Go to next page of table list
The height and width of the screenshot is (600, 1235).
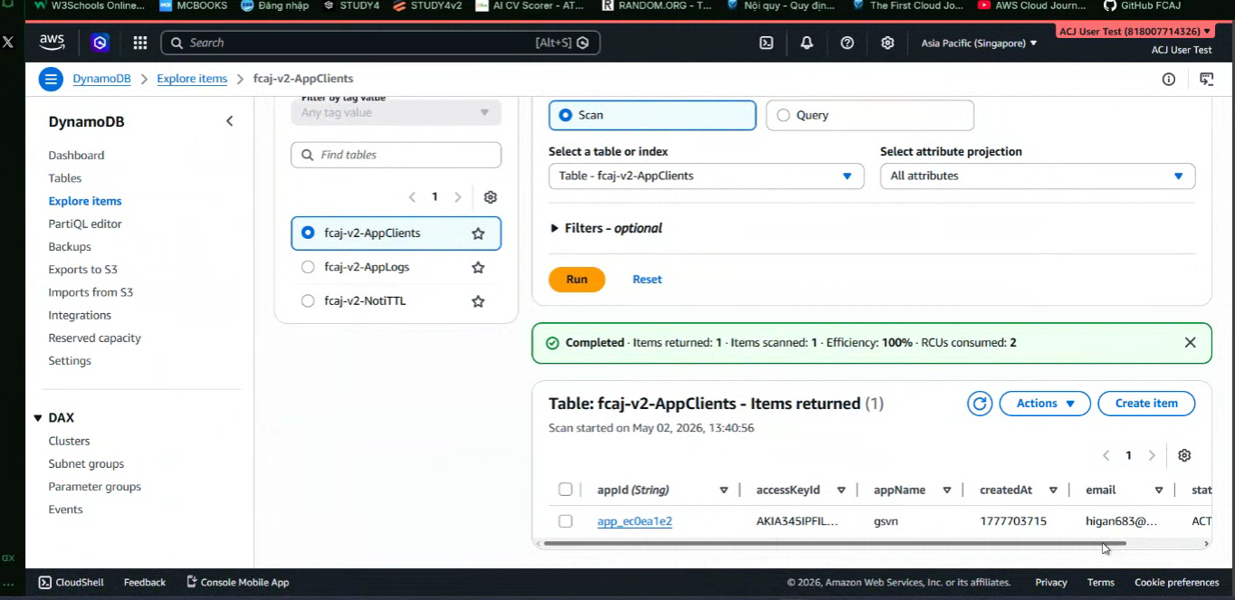[x=458, y=197]
